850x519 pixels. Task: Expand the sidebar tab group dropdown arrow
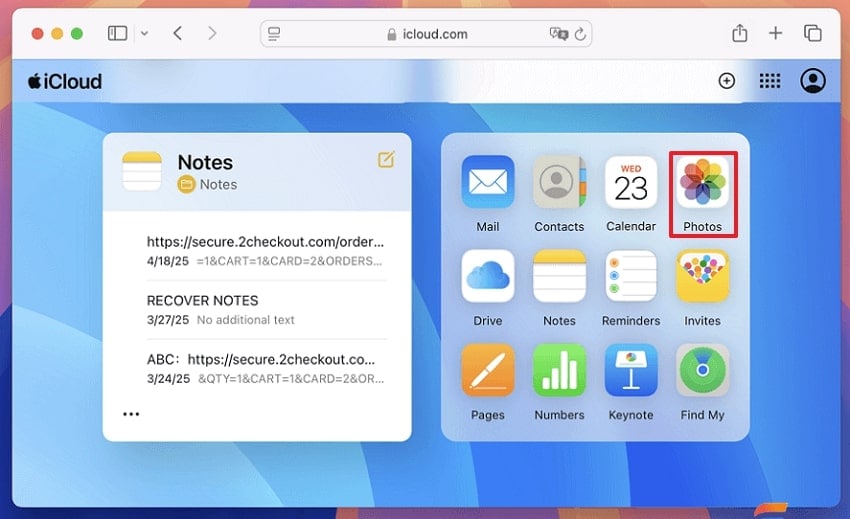(144, 34)
